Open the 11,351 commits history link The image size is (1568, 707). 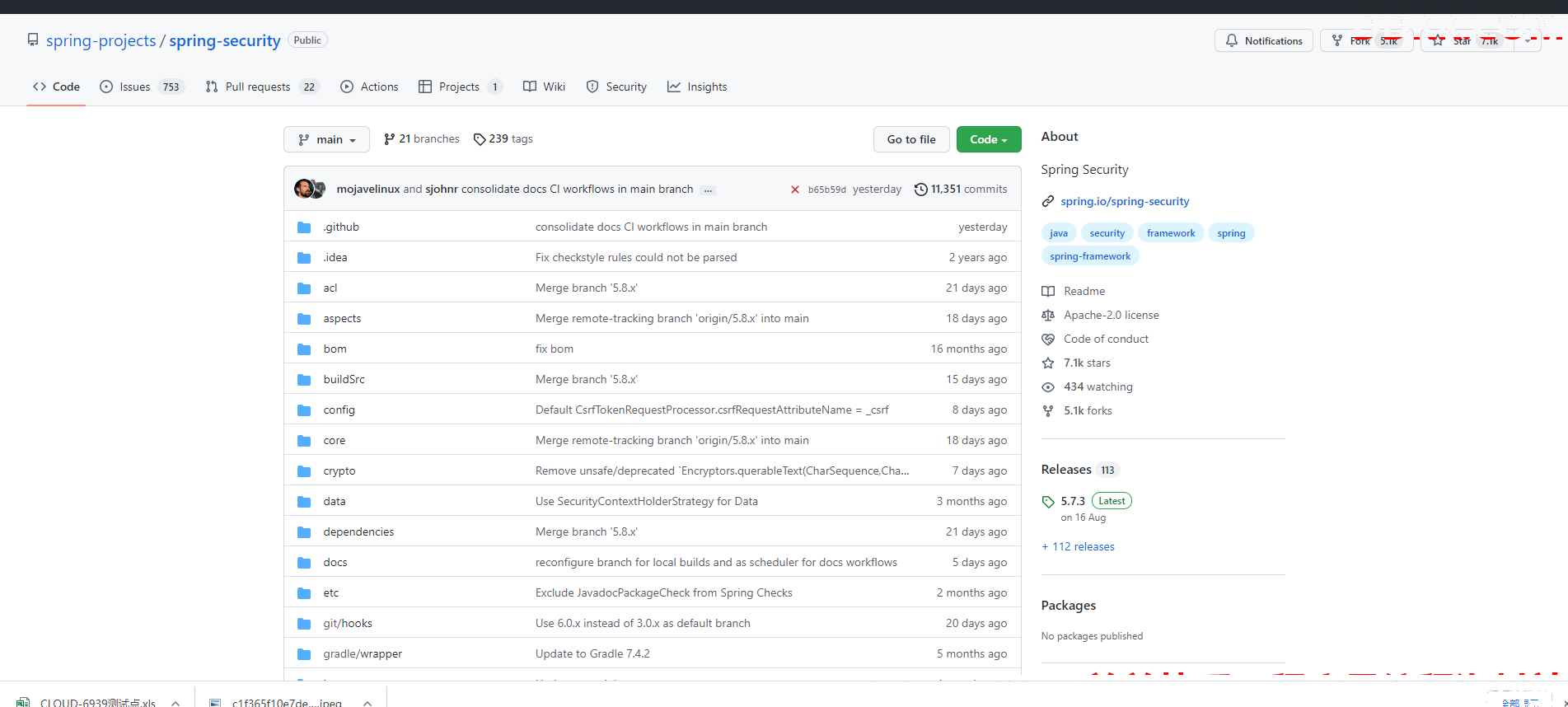pyautogui.click(x=961, y=190)
